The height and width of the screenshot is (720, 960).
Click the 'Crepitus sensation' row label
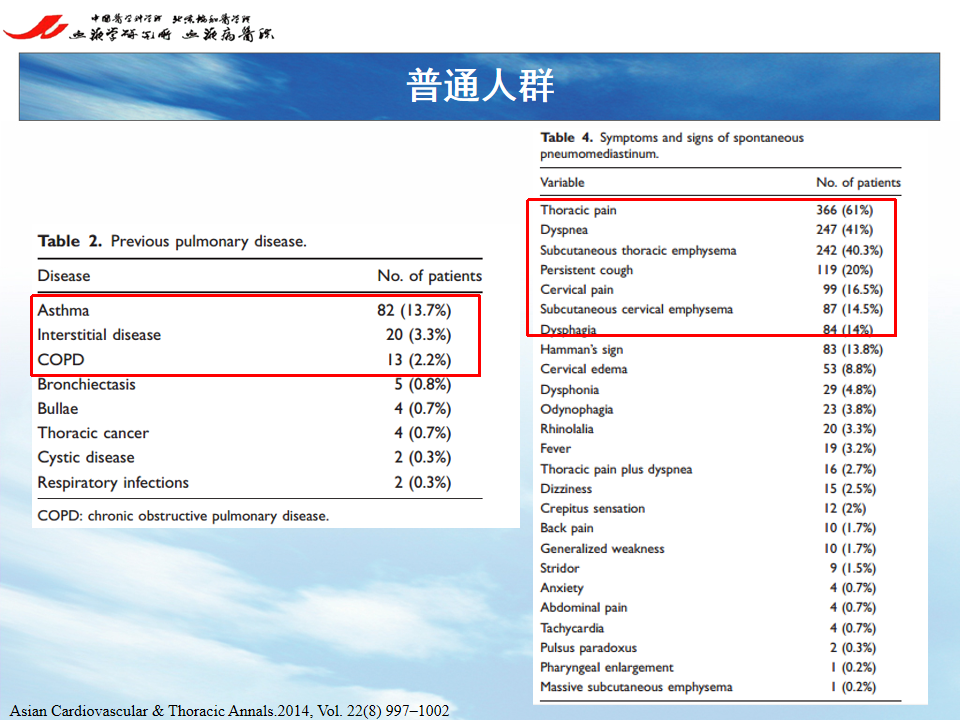click(593, 509)
